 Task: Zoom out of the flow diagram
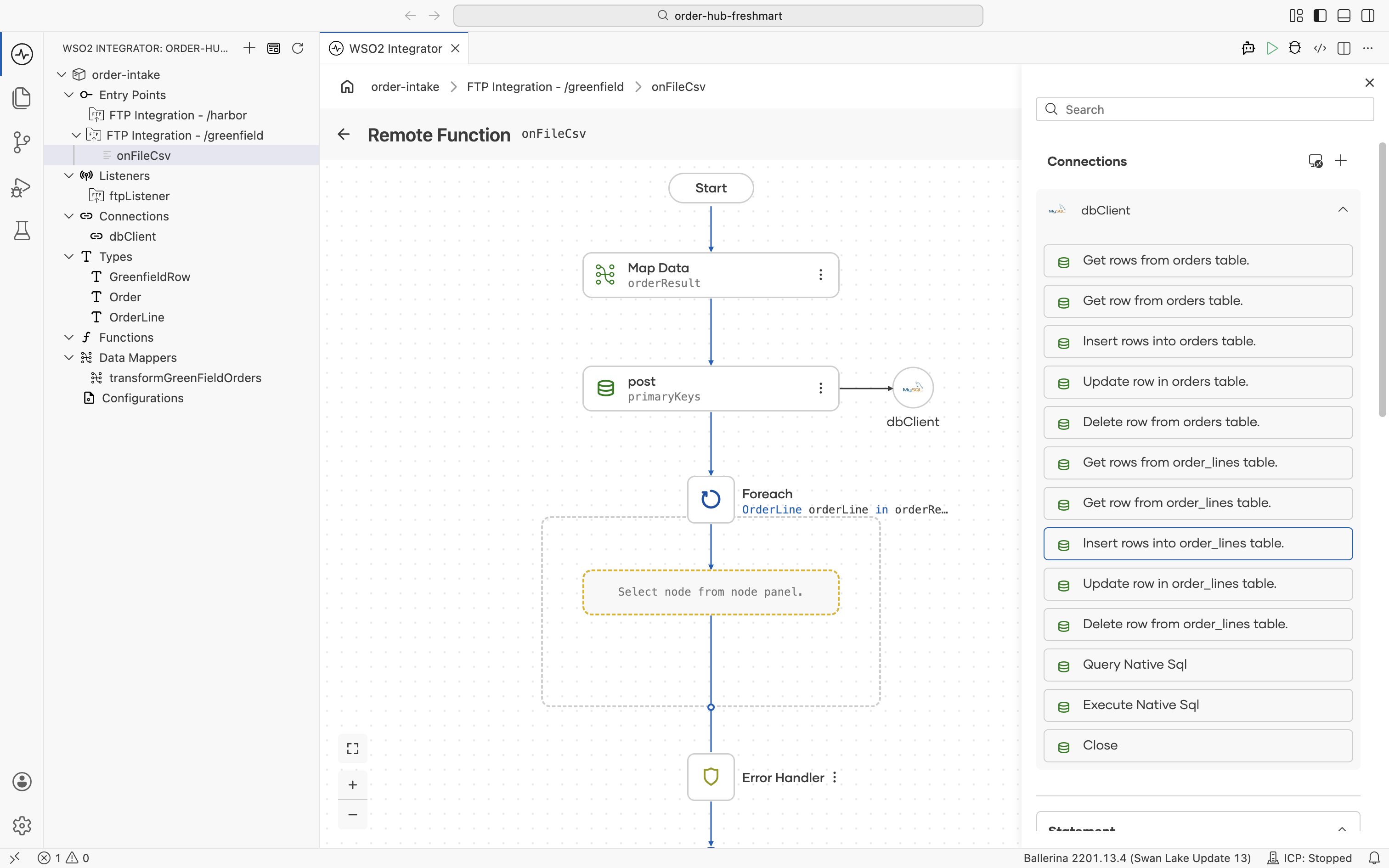point(352,815)
